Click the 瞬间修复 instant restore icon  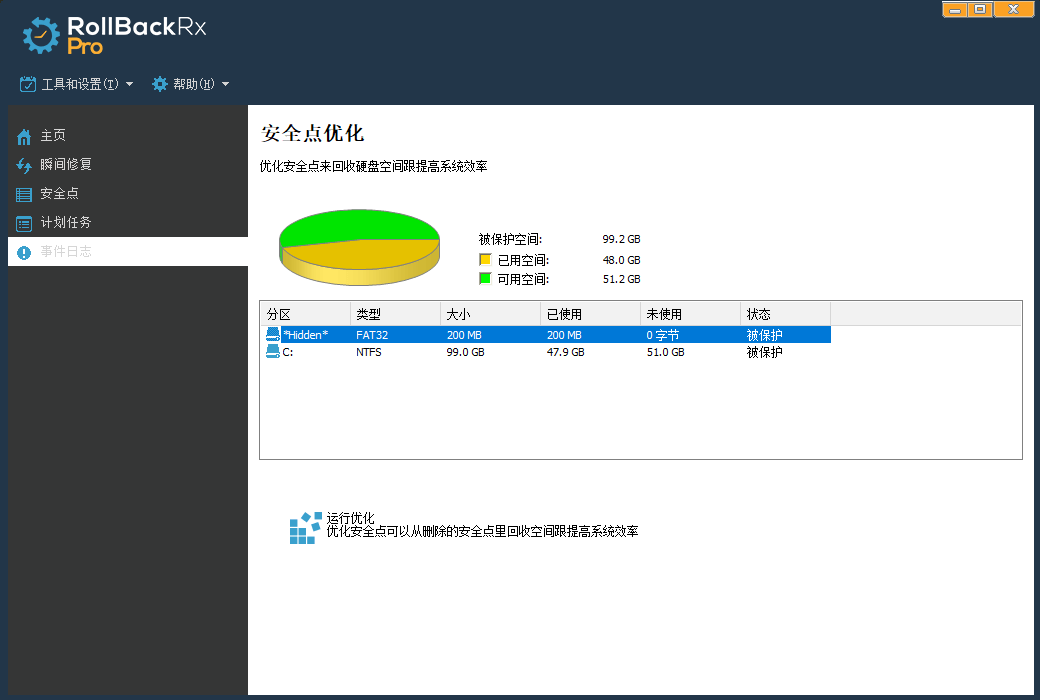coord(24,165)
